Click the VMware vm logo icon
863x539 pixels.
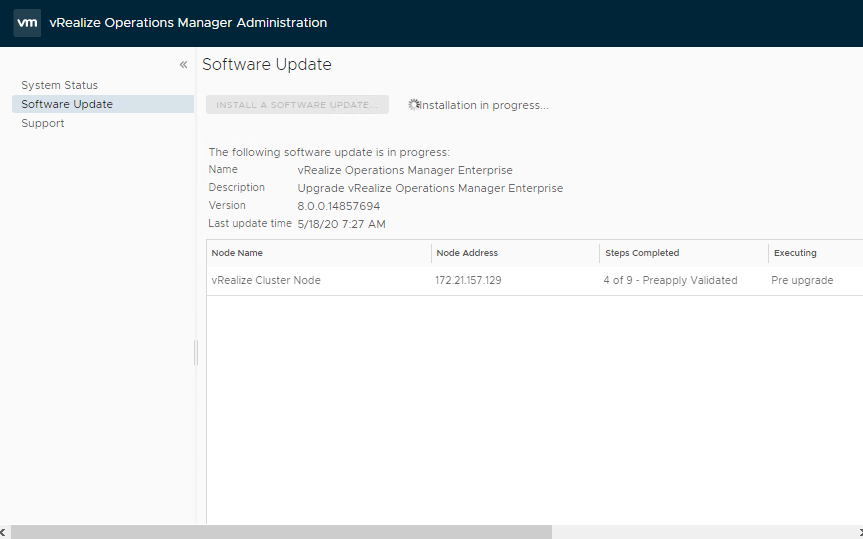(x=27, y=23)
